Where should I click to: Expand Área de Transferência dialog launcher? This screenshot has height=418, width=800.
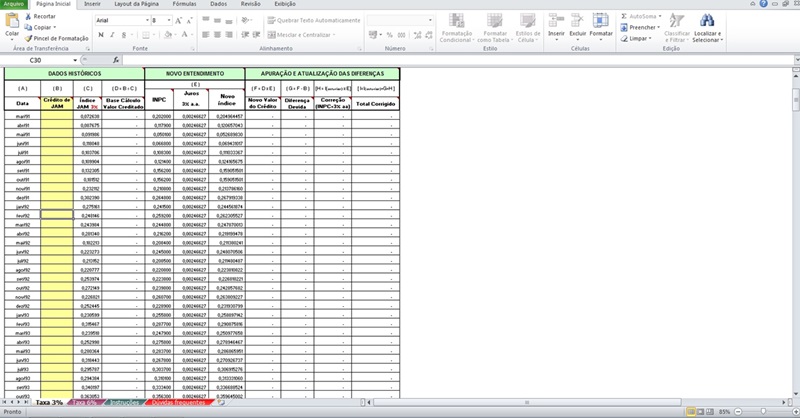88,49
